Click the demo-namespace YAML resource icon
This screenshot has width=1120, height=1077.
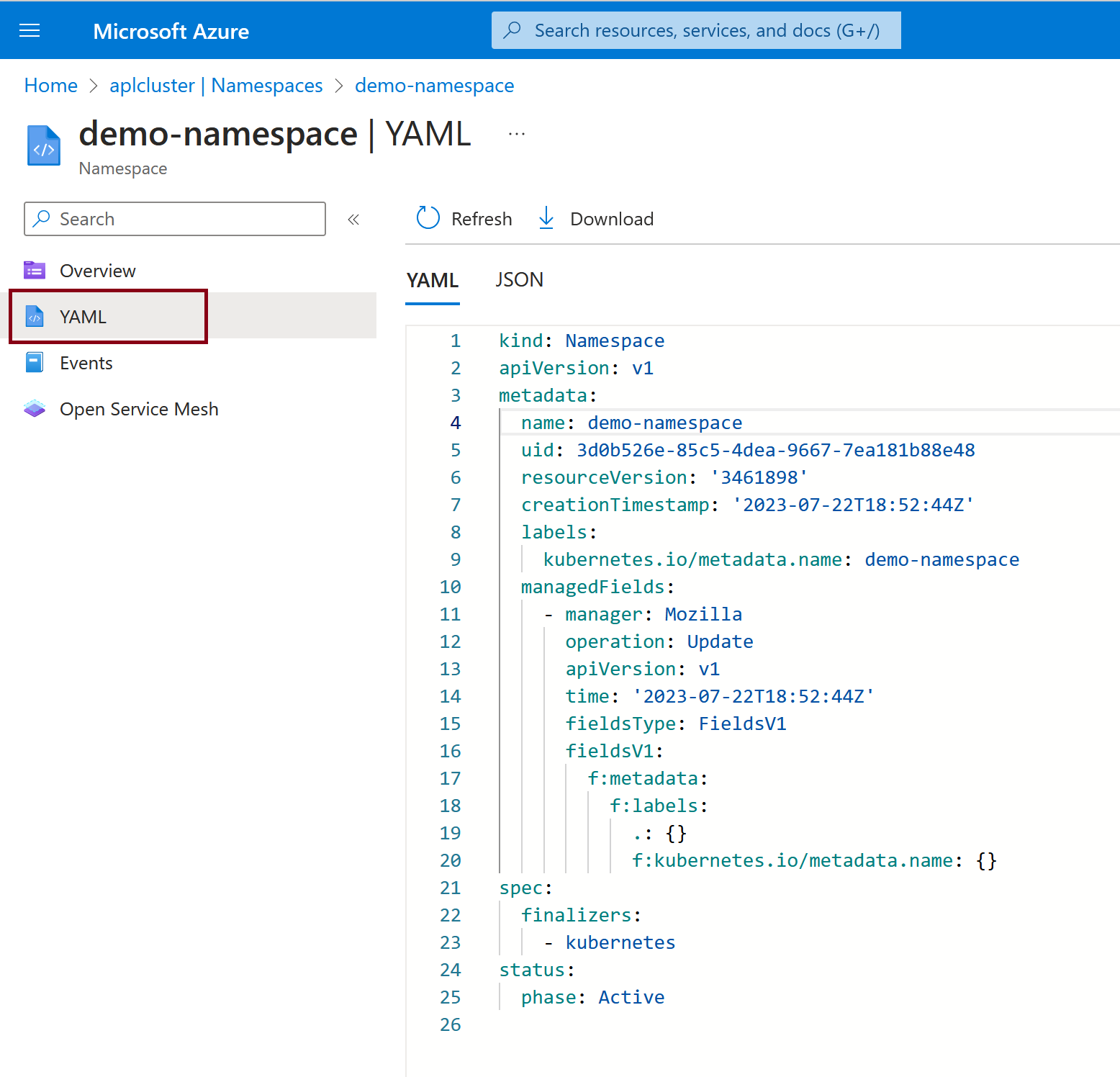43,145
